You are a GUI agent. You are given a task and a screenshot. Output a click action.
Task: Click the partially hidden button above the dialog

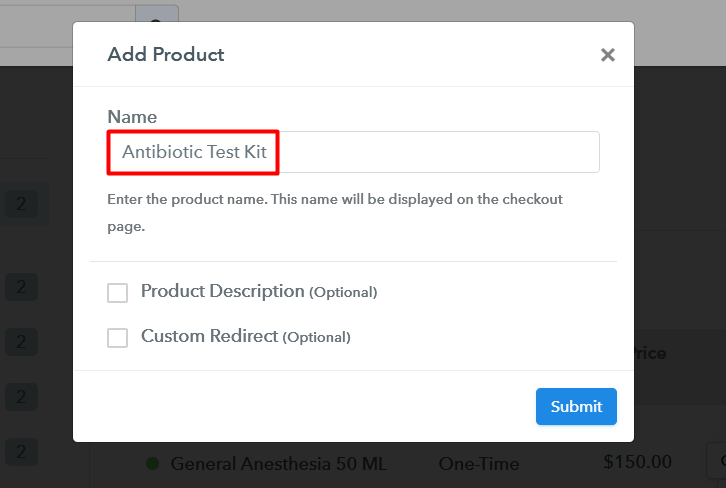[x=162, y=20]
